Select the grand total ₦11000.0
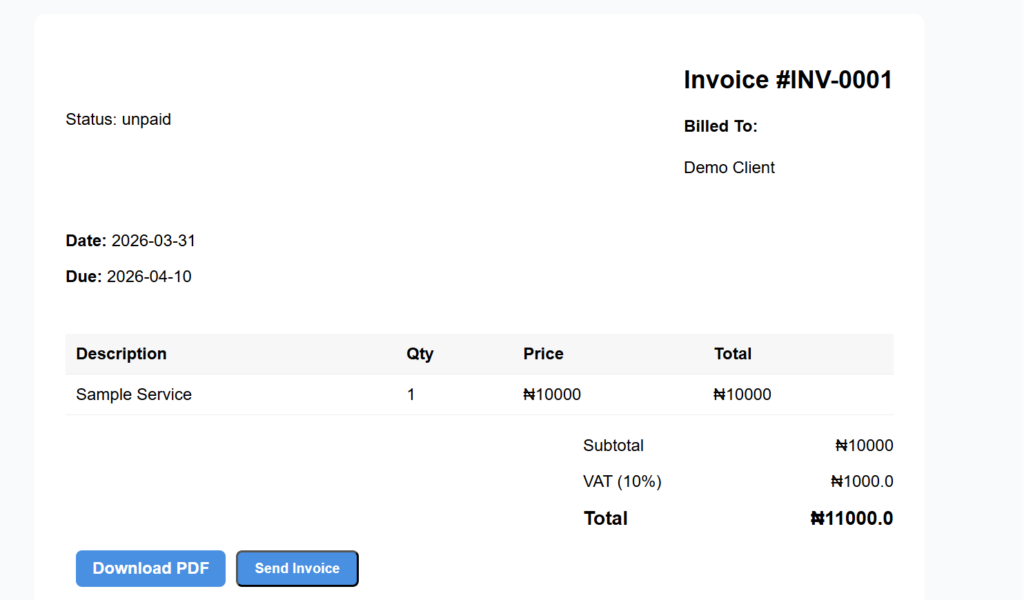This screenshot has height=600, width=1024. (x=852, y=519)
